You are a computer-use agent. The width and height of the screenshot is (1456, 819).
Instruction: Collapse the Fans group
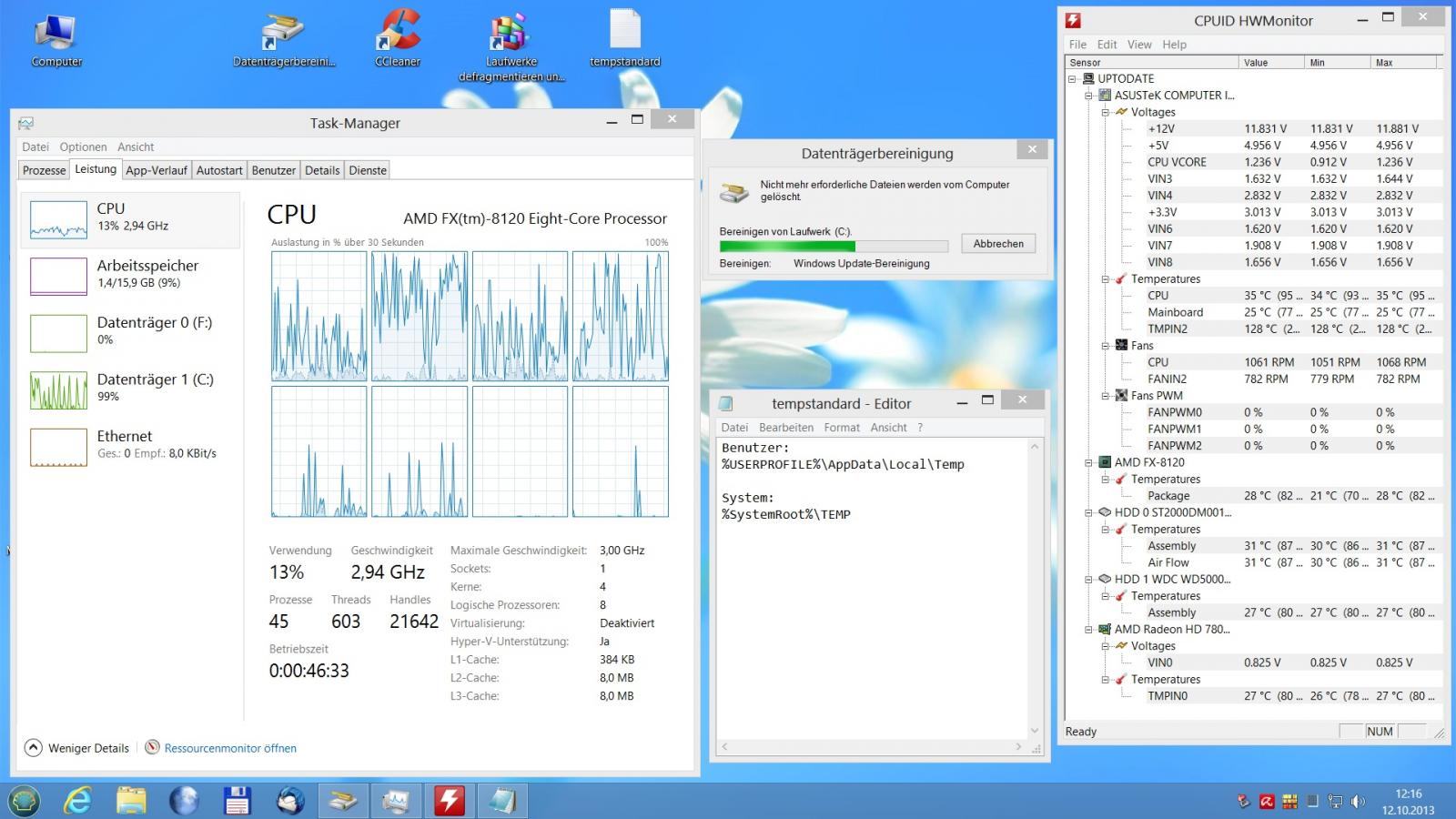tap(1105, 346)
